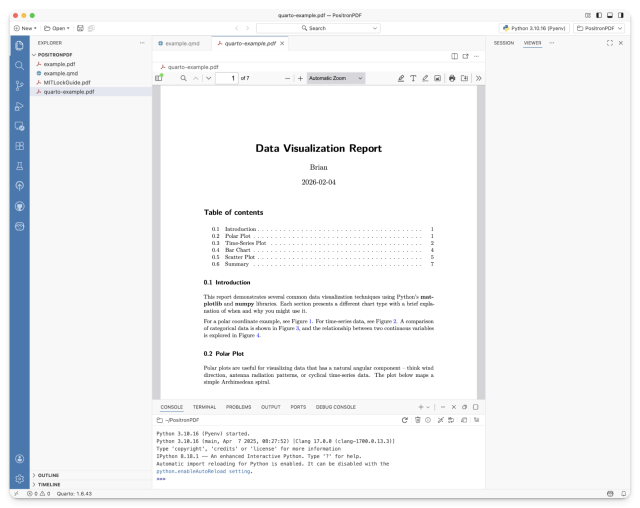The width and height of the screenshot is (640, 508).
Task: Click the Save file icon
Action: (x=80, y=28)
